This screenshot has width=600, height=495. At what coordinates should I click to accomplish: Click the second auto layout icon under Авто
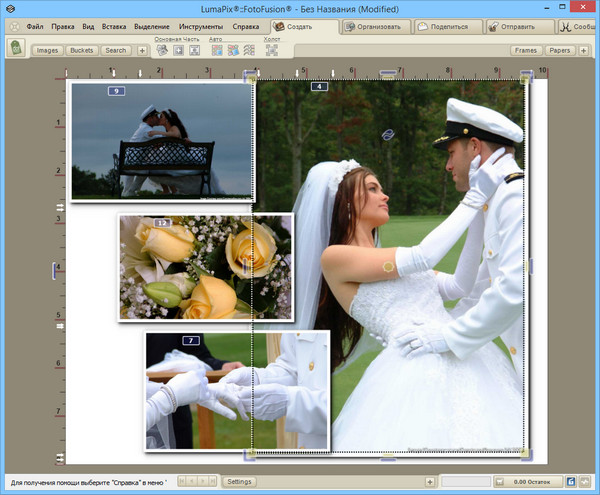(x=233, y=50)
